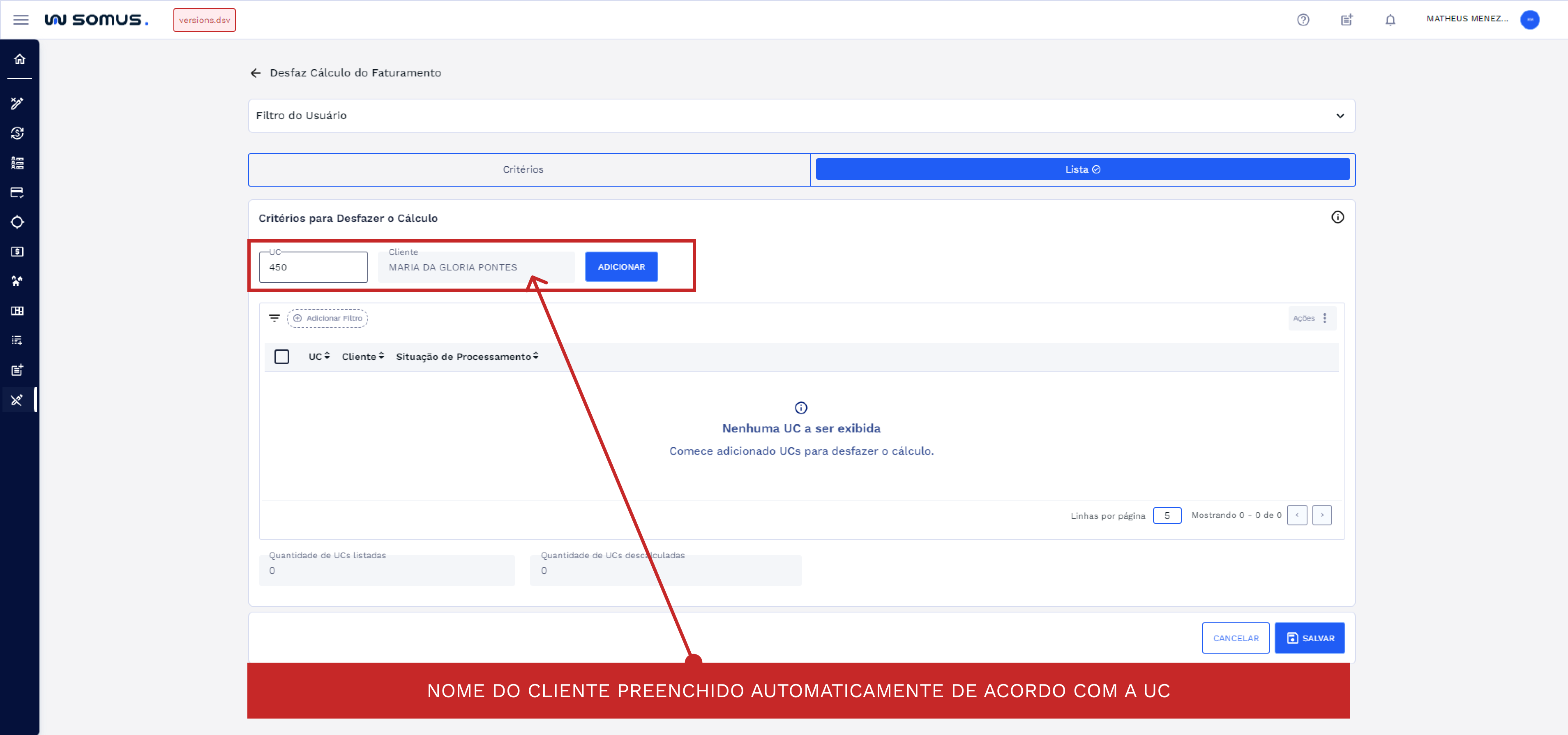
Task: Click the Adicionar Filtro pill button
Action: click(327, 318)
